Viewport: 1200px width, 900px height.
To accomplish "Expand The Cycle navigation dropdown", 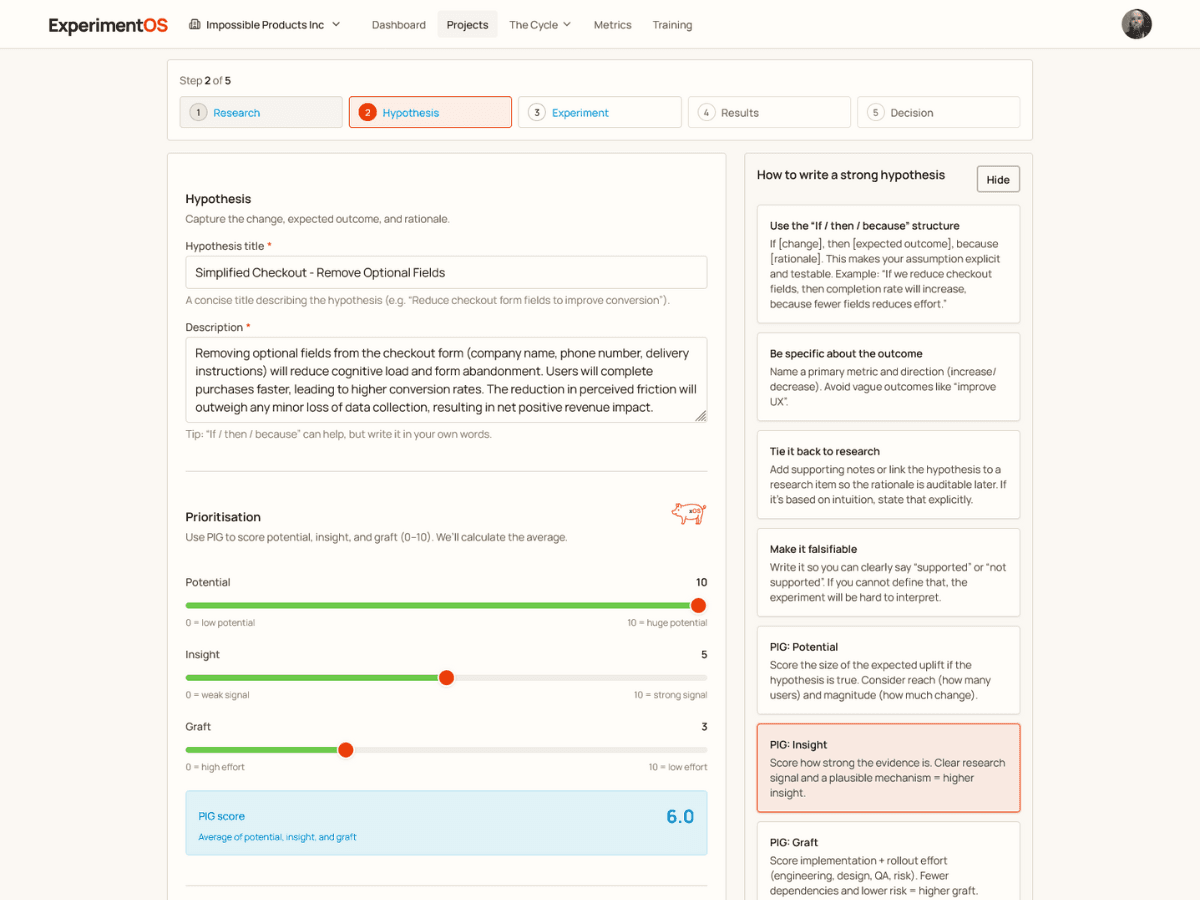I will click(540, 24).
